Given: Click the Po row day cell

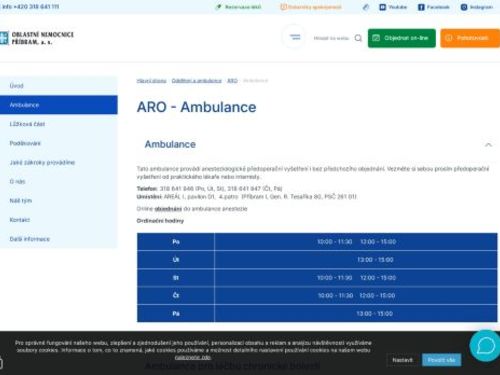Looking at the screenshot, I should point(176,242).
